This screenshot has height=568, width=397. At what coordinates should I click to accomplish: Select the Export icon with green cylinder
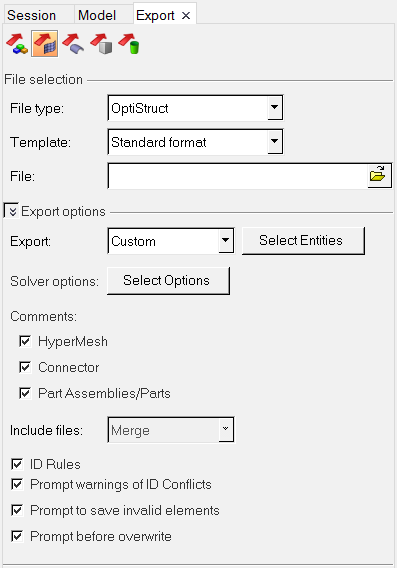coord(129,44)
